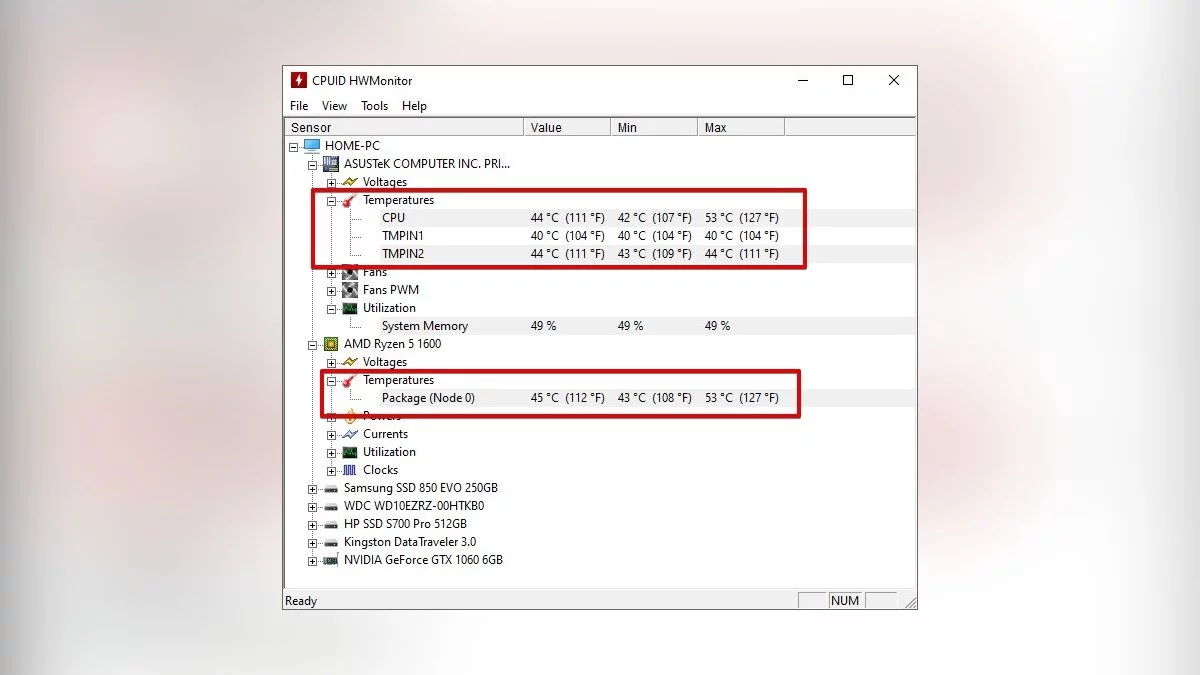Viewport: 1200px width, 675px height.
Task: Click the Value column header
Action: click(x=567, y=127)
